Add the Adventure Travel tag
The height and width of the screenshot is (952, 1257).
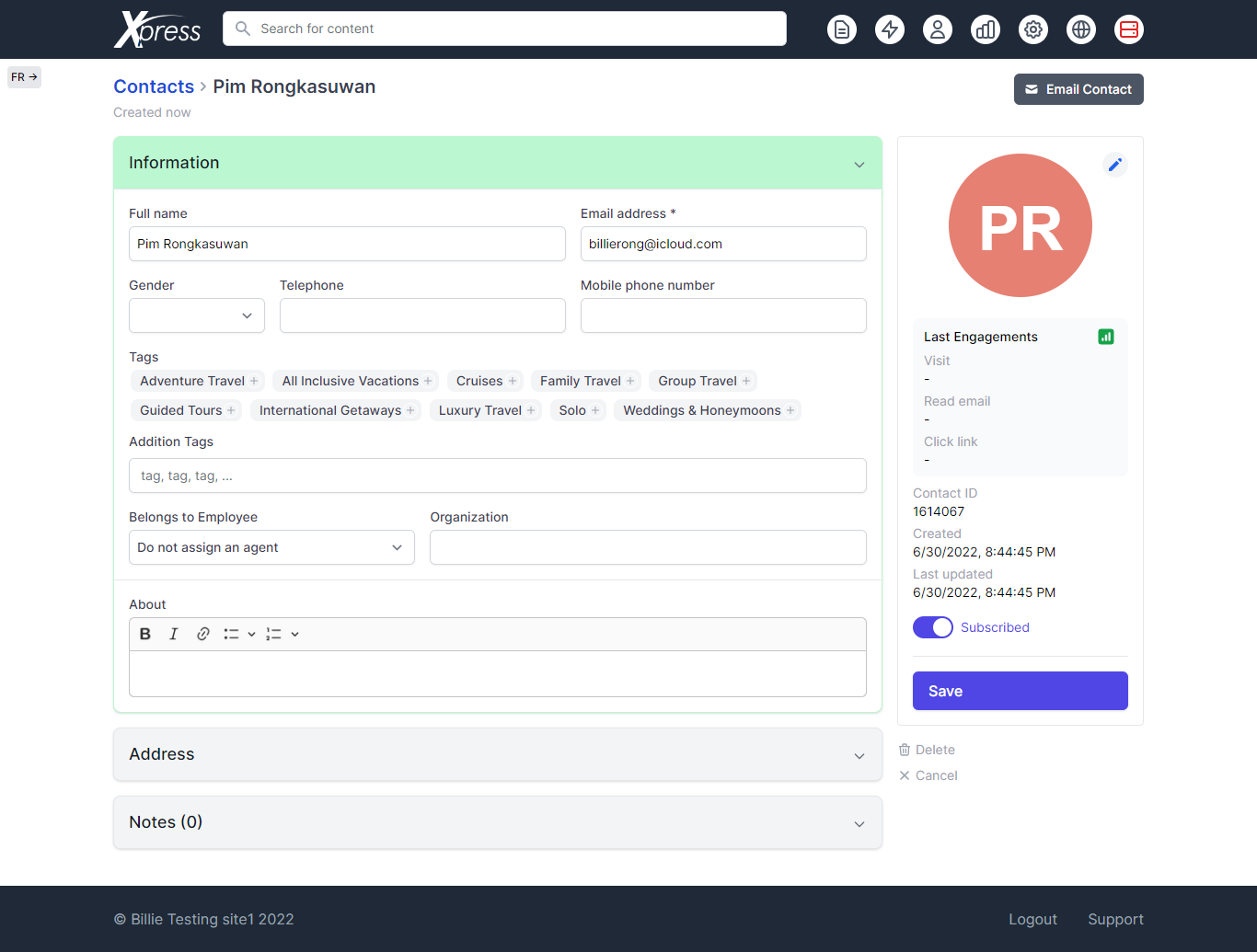coord(199,381)
